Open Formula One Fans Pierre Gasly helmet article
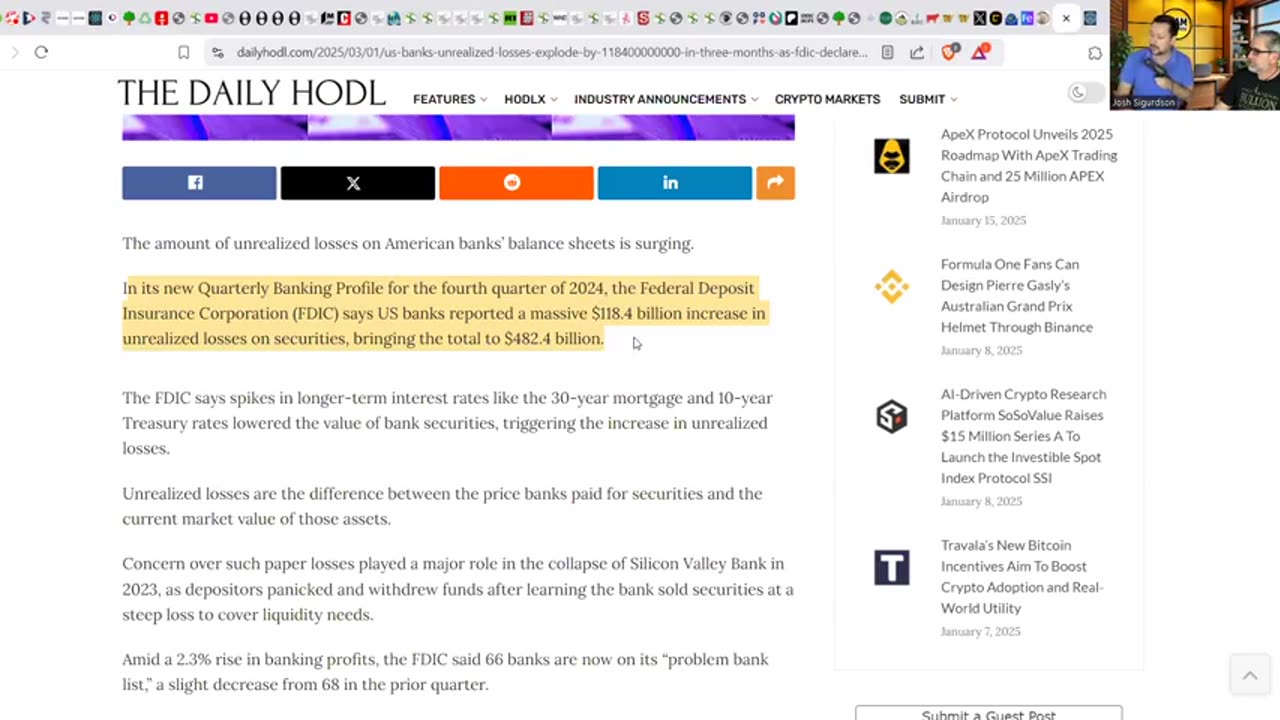This screenshot has height=720, width=1280. pyautogui.click(x=1016, y=295)
